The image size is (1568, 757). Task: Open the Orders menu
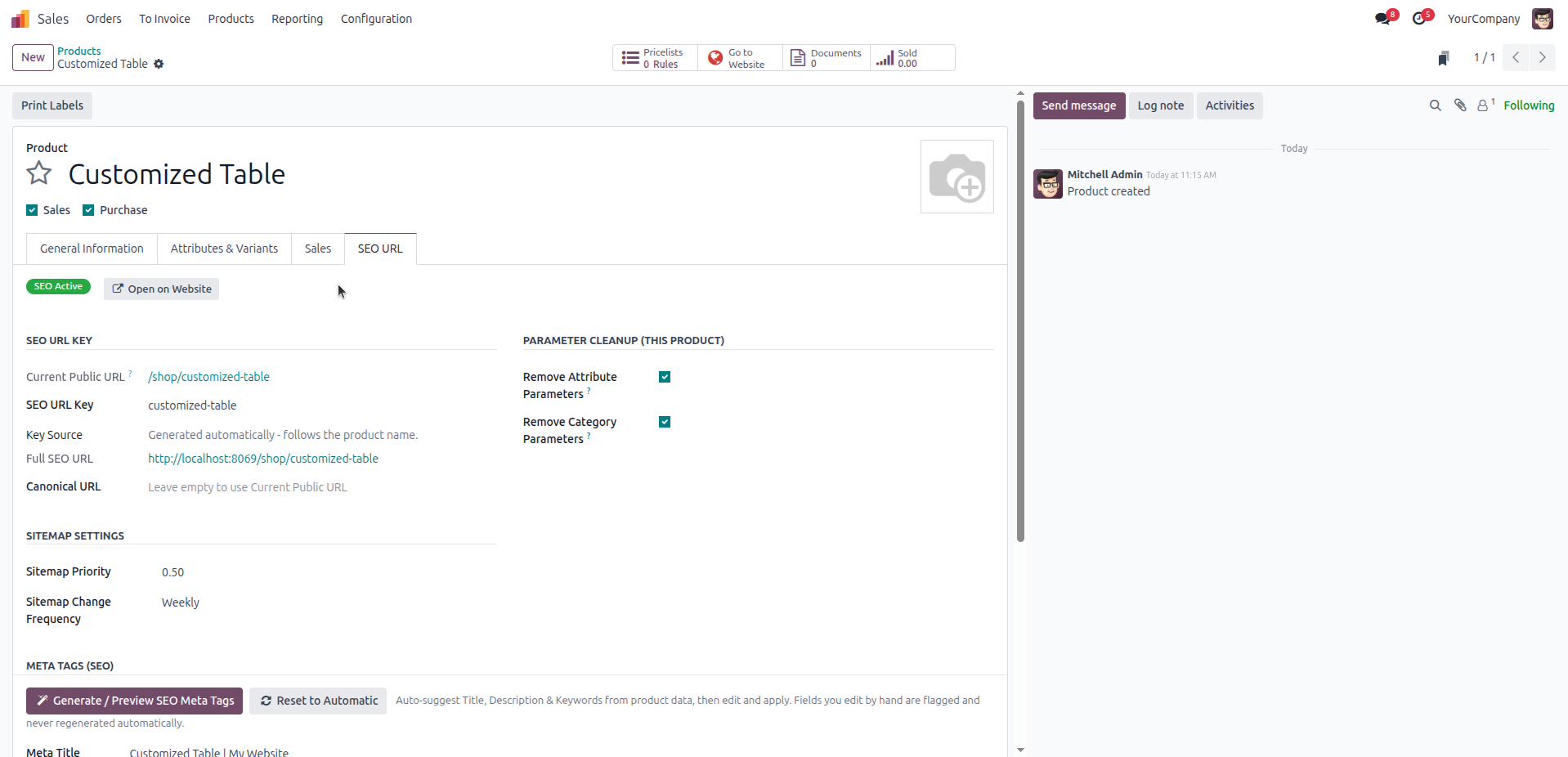[104, 19]
